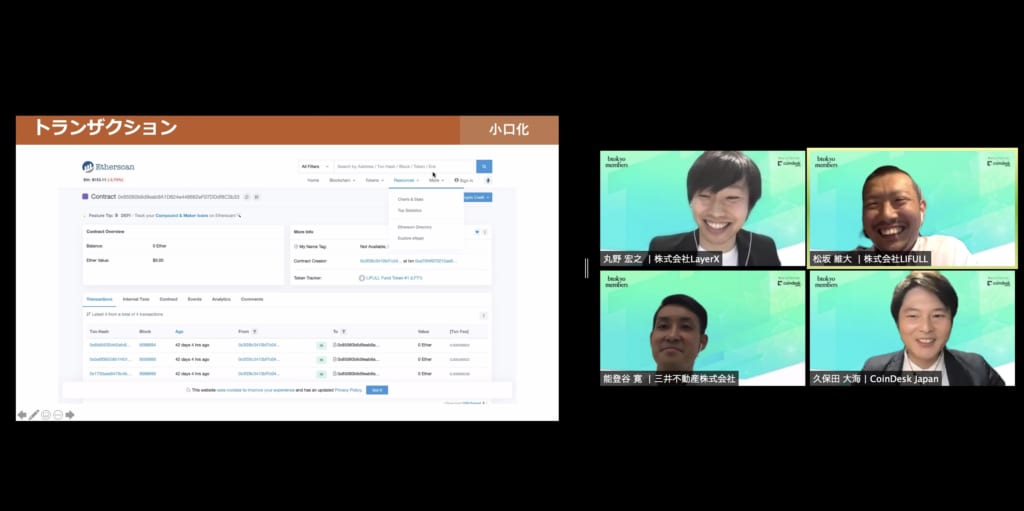The image size is (1024, 511).
Task: Select the 丸野 宏之 LayerX video tile
Action: point(703,208)
